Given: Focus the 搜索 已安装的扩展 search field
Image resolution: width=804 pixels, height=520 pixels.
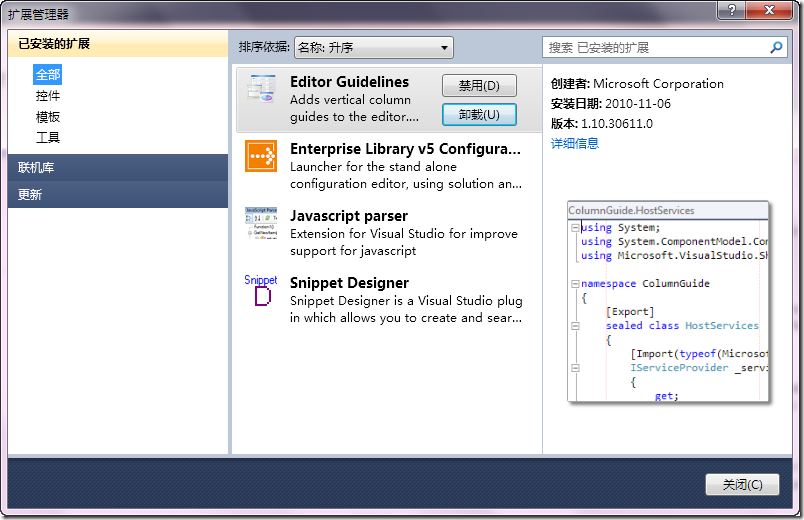Looking at the screenshot, I should 655,47.
